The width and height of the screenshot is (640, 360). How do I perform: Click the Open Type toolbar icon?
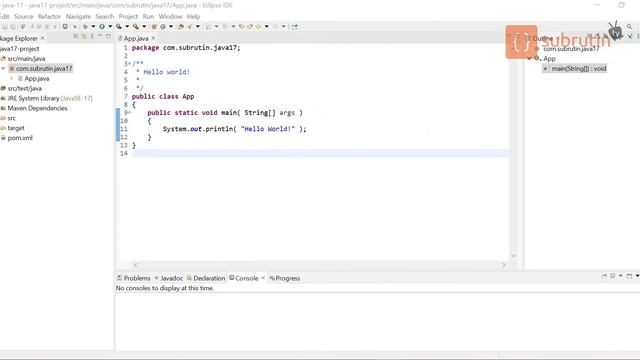tap(180, 27)
